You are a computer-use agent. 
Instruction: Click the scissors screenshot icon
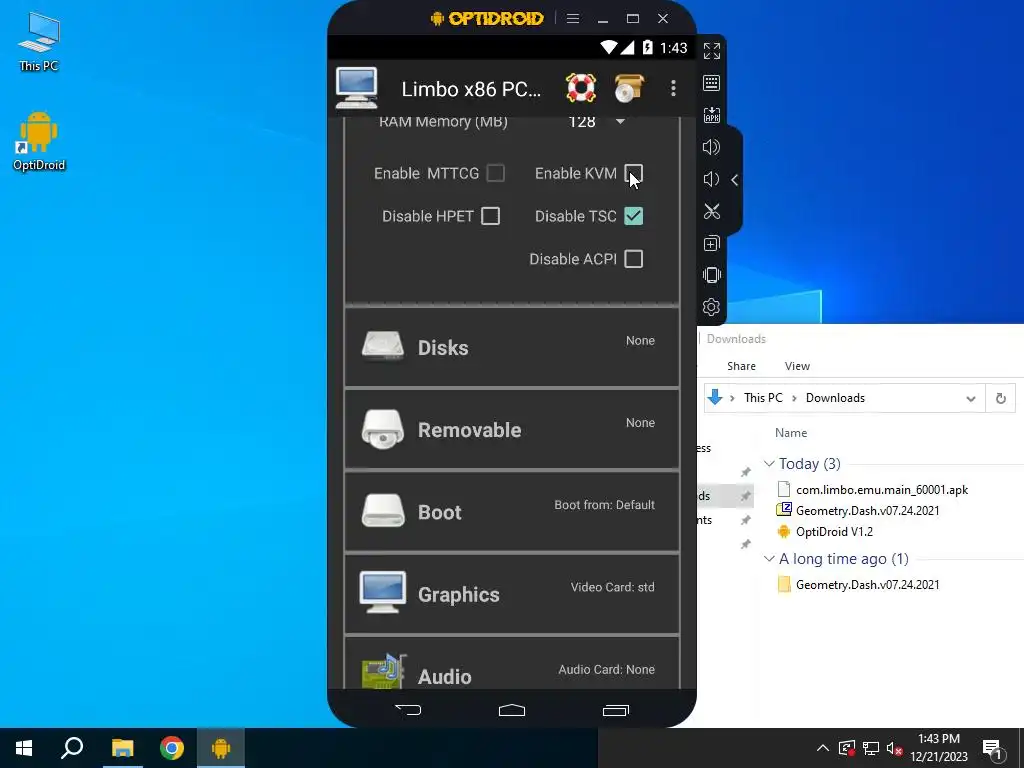[x=711, y=211]
